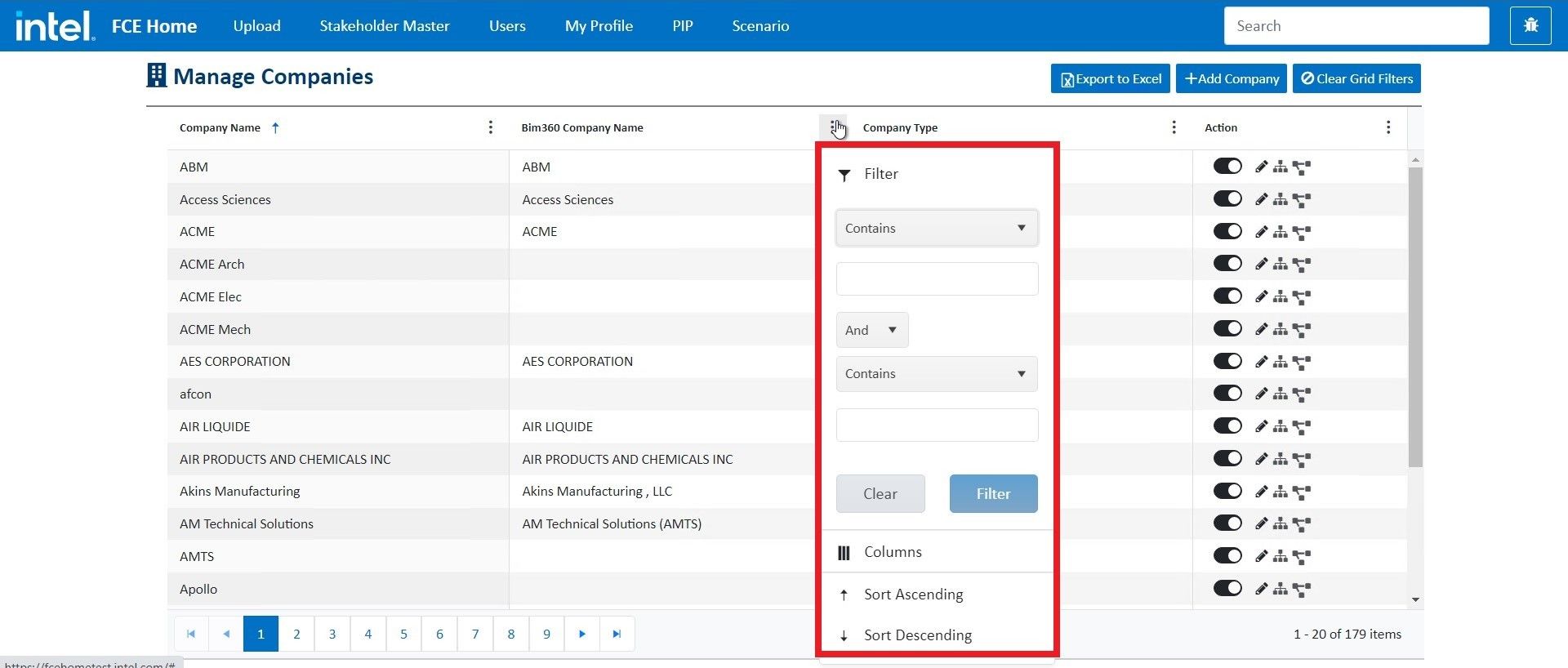This screenshot has height=668, width=1568.
Task: Click the project diagram icon for ACME
Action: (1301, 233)
